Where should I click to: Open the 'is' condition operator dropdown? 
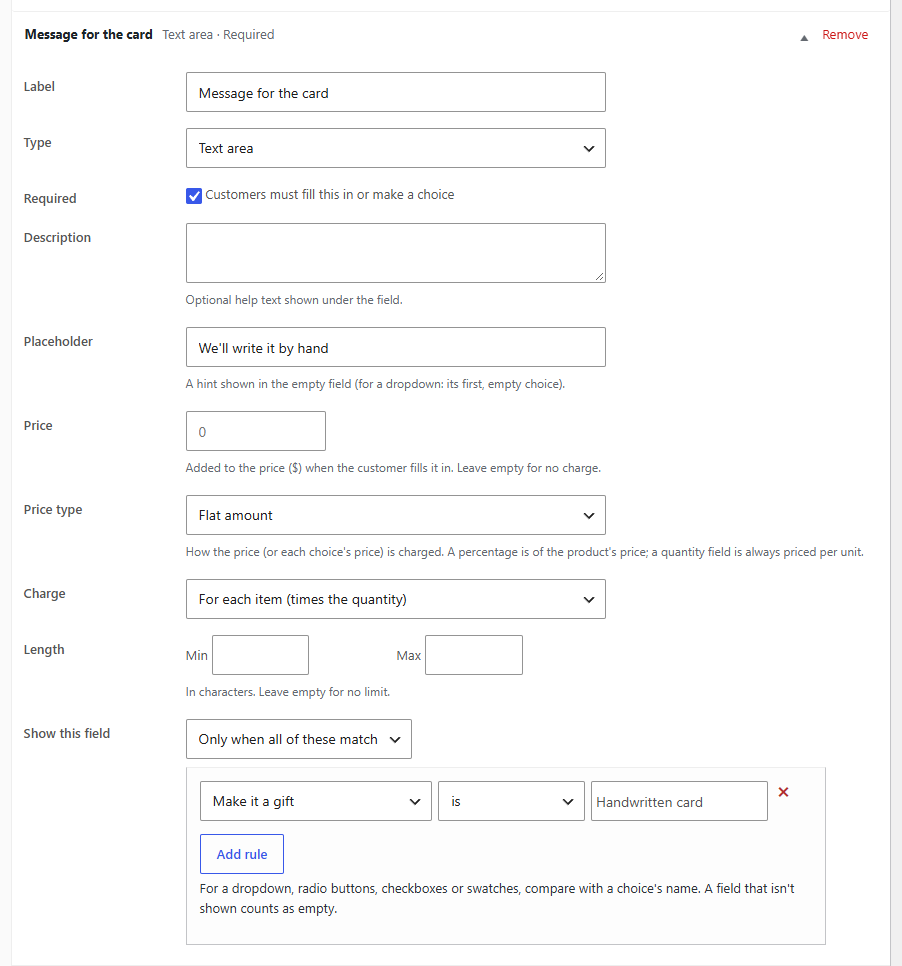pyautogui.click(x=511, y=801)
